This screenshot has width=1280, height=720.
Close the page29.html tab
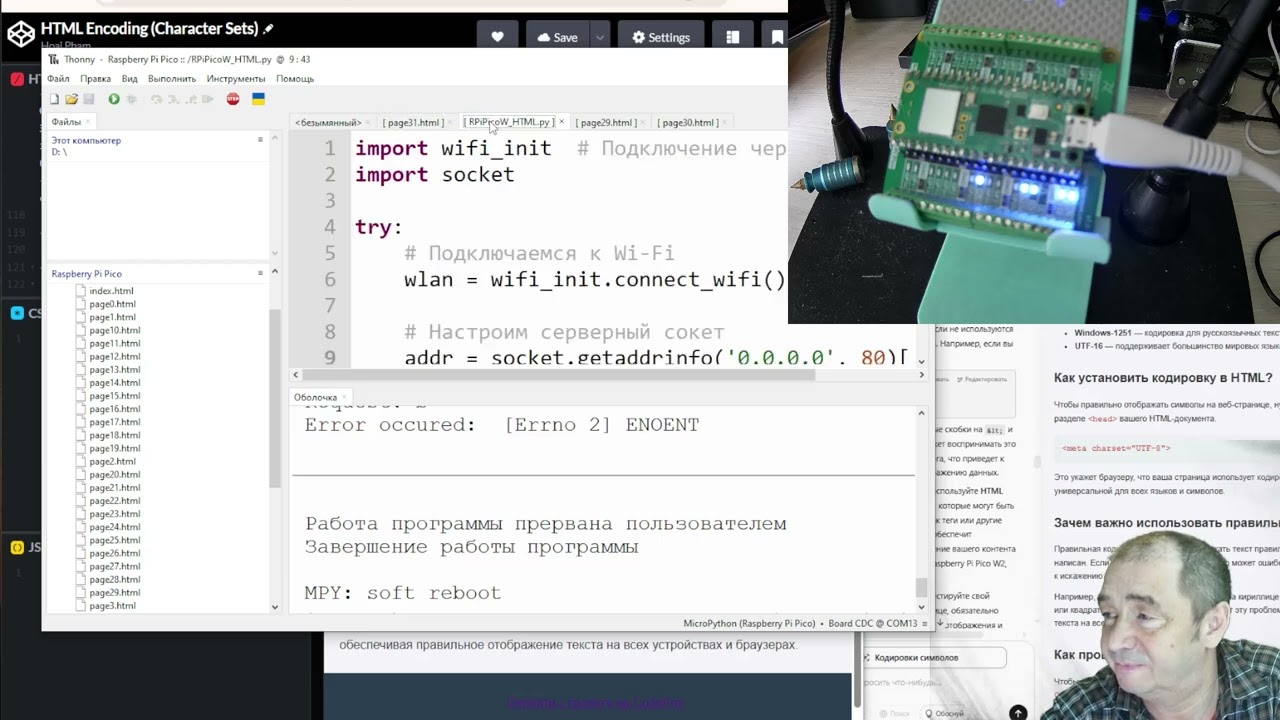click(641, 122)
